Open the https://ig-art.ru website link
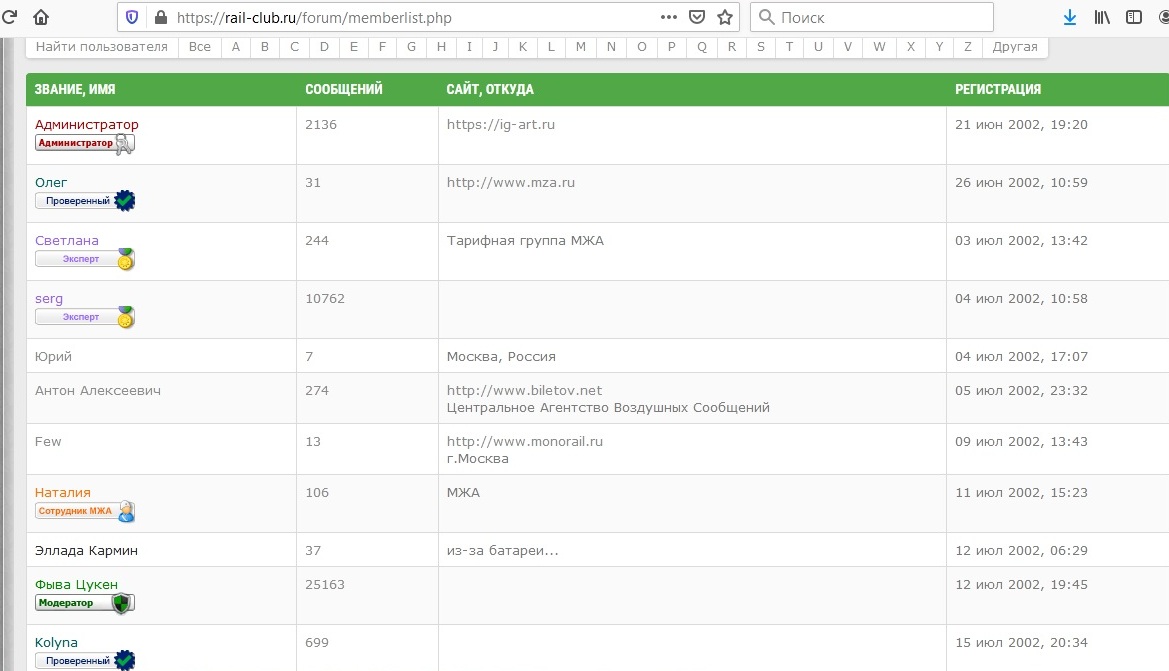 [x=501, y=125]
